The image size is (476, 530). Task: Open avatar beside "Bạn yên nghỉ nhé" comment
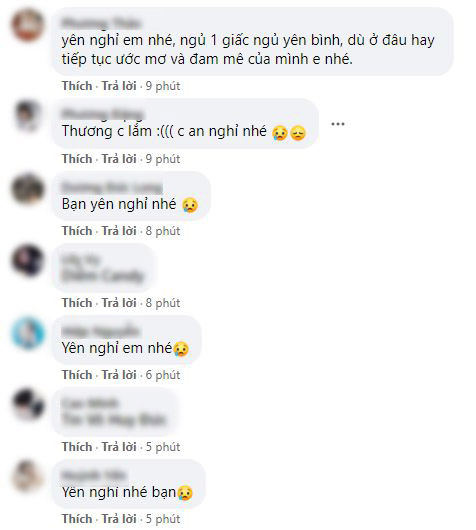click(x=28, y=188)
